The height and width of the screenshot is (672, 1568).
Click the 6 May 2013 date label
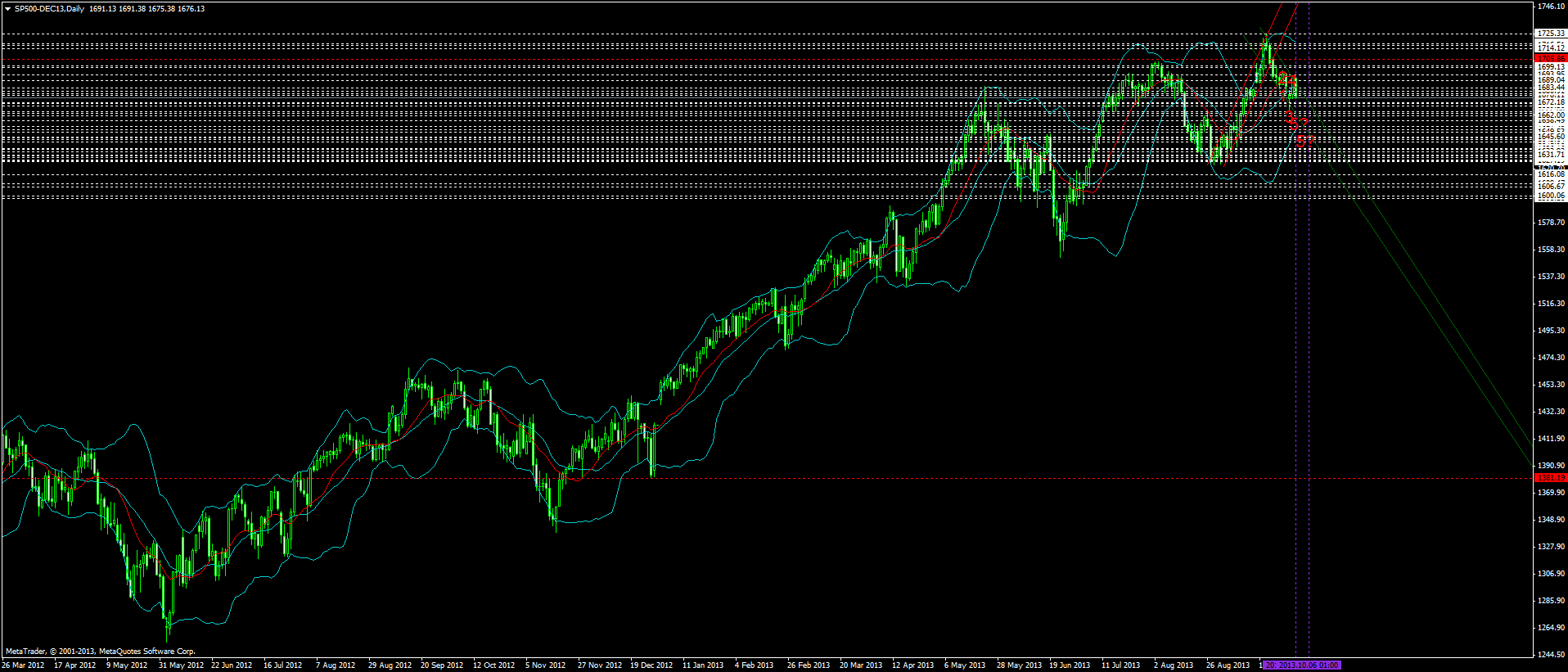[x=965, y=665]
